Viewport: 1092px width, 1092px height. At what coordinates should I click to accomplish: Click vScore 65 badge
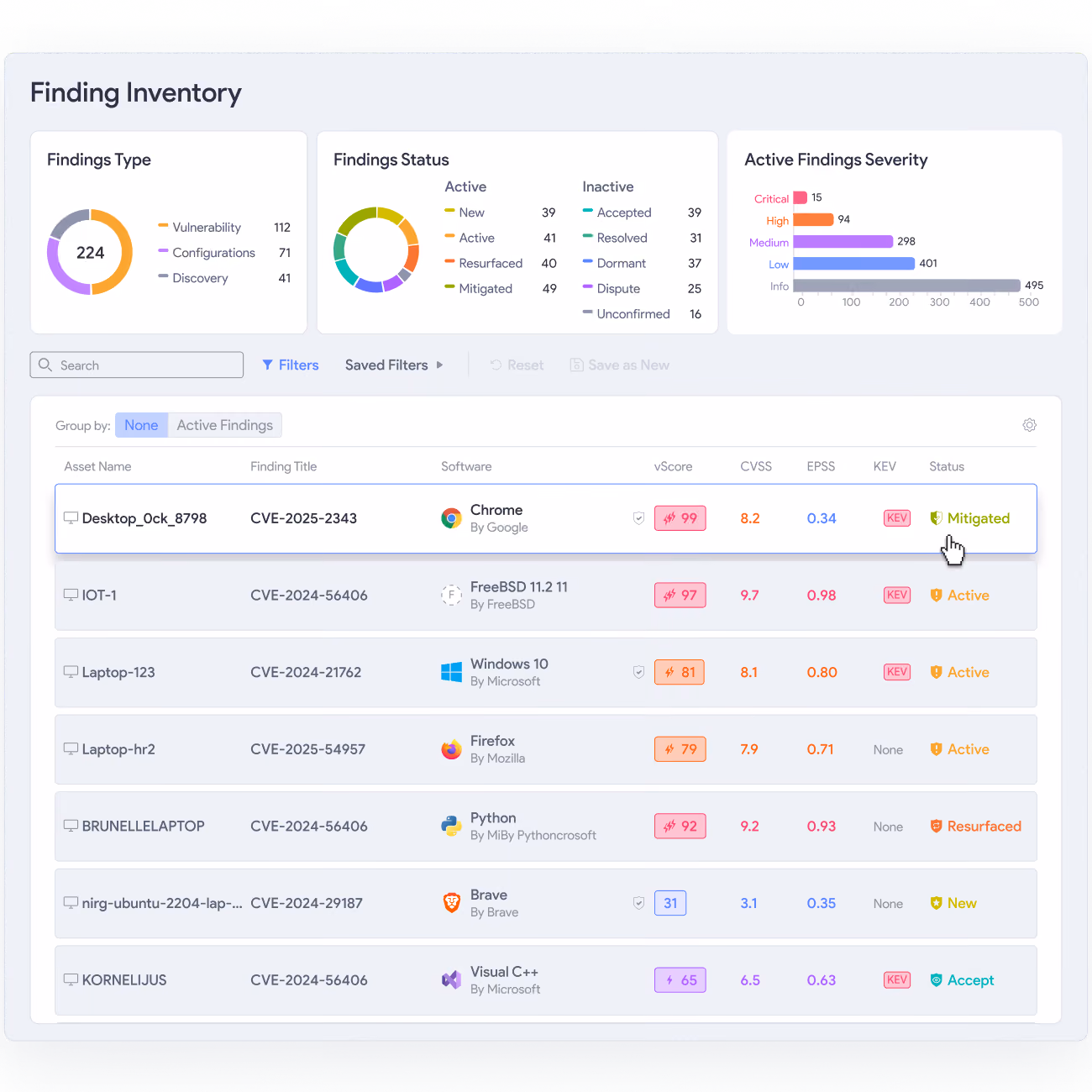680,979
